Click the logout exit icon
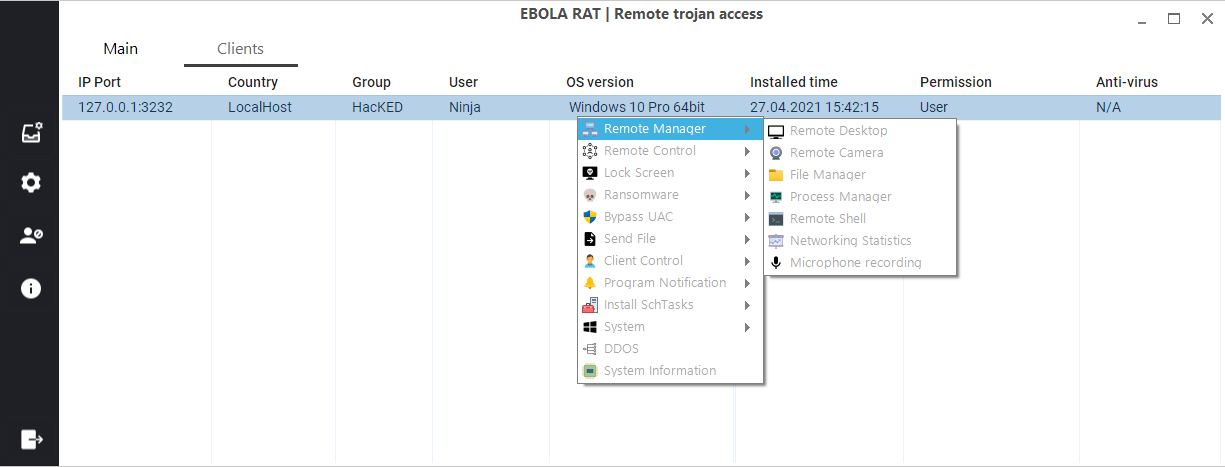1225x467 pixels. pos(32,439)
